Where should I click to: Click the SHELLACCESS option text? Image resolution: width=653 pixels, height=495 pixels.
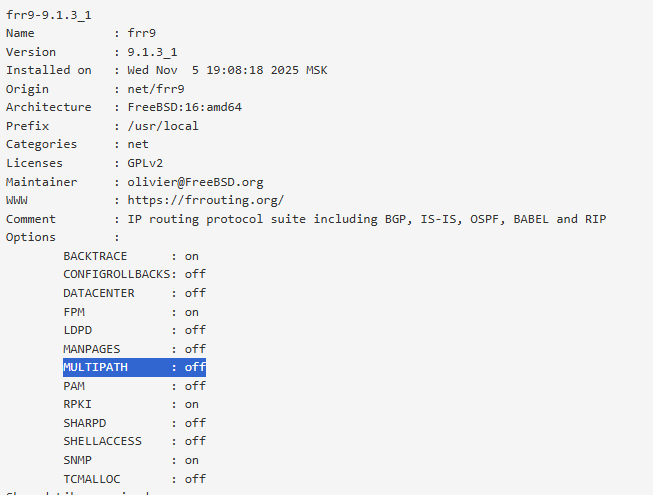[x=102, y=441]
